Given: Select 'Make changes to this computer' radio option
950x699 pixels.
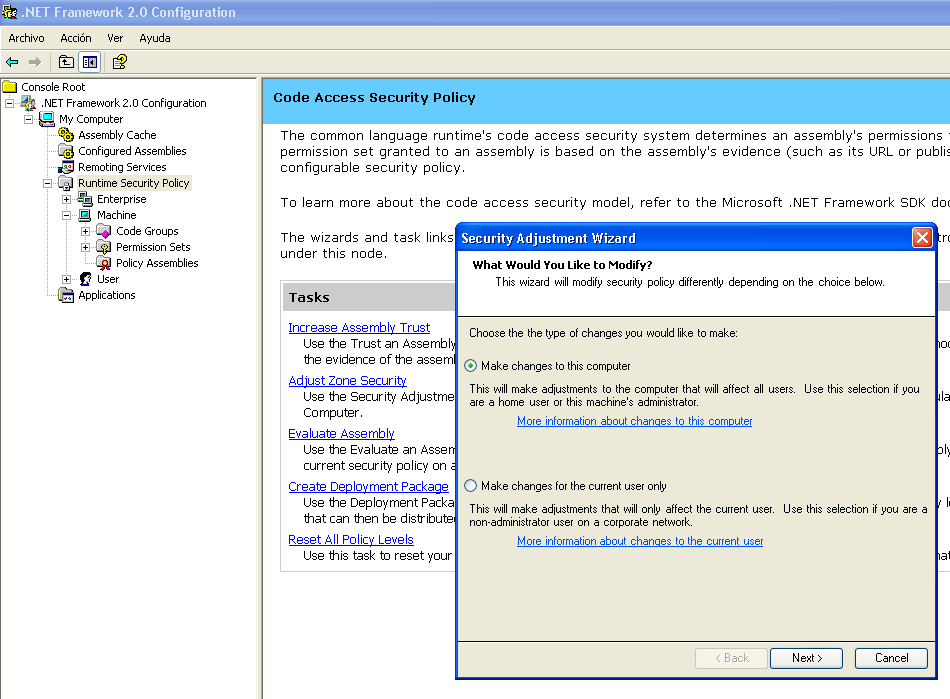Looking at the screenshot, I should point(471,366).
